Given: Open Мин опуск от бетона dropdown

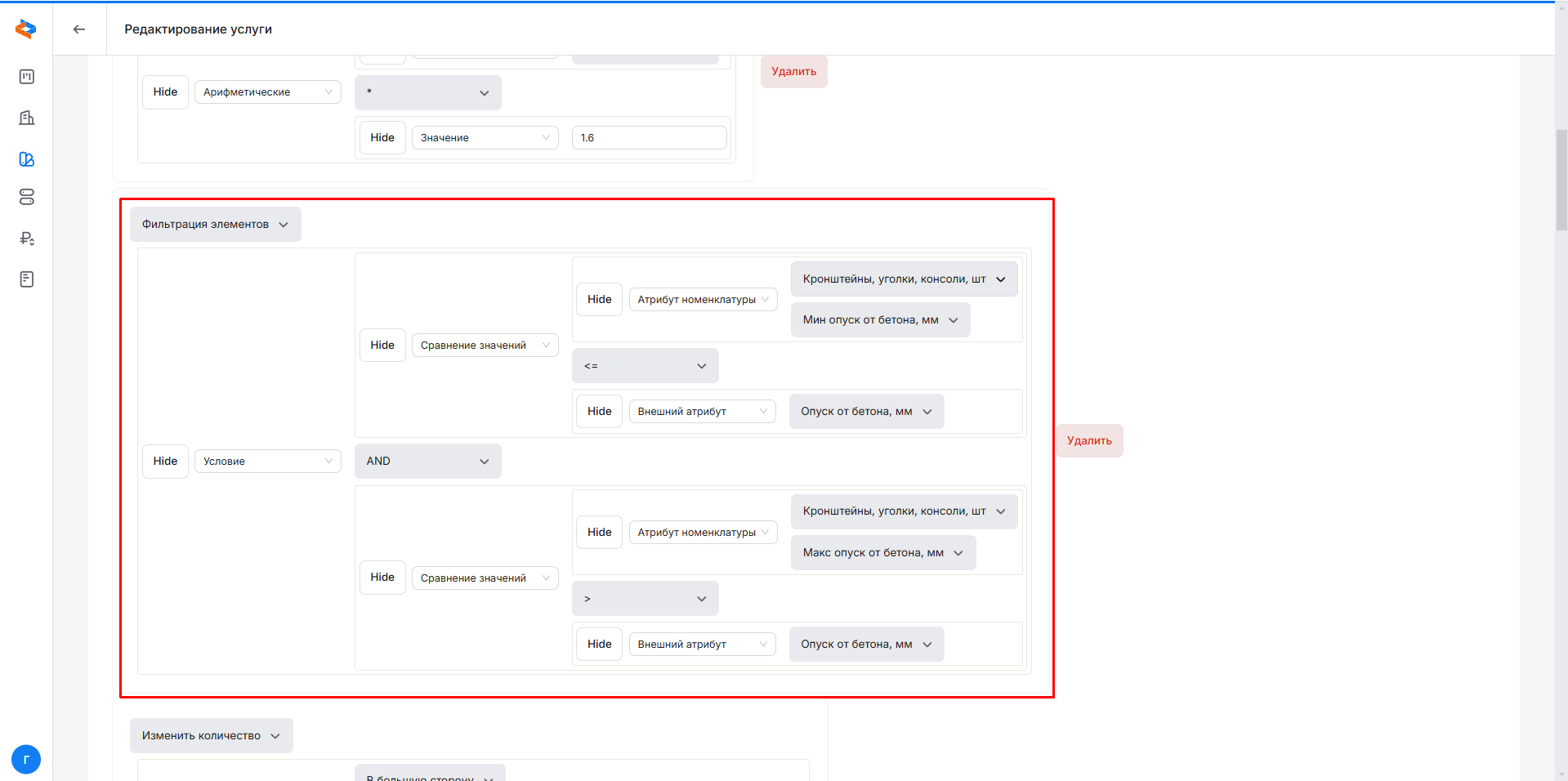Looking at the screenshot, I should (880, 320).
